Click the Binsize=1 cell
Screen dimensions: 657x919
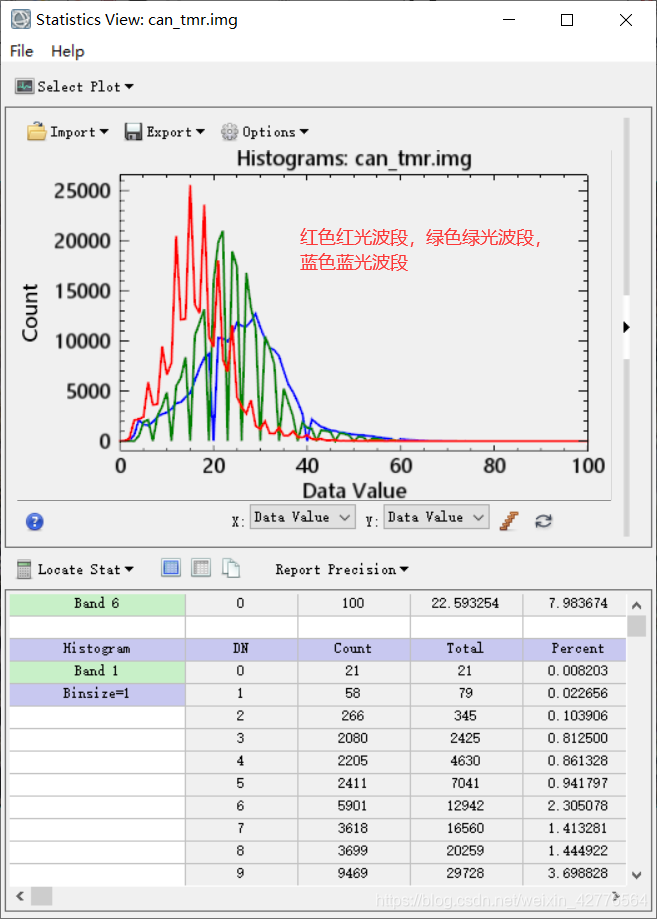(x=97, y=693)
